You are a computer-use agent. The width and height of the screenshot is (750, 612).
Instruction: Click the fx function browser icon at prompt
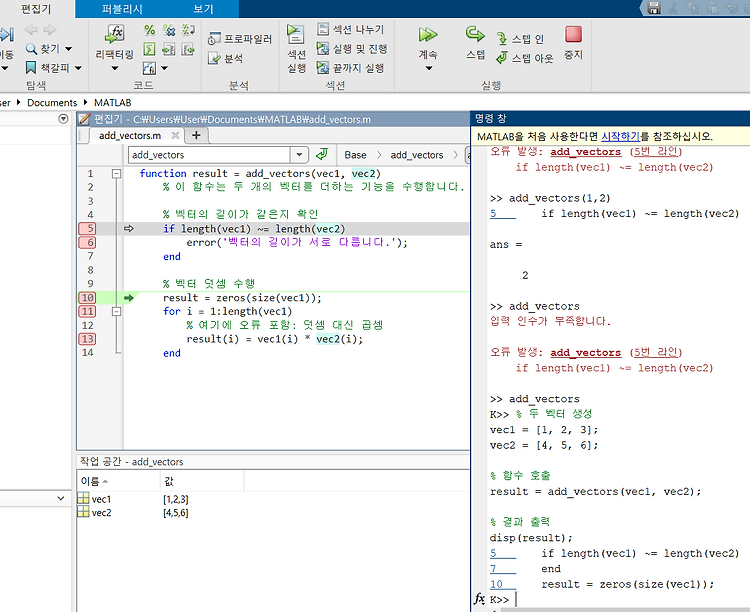point(479,598)
